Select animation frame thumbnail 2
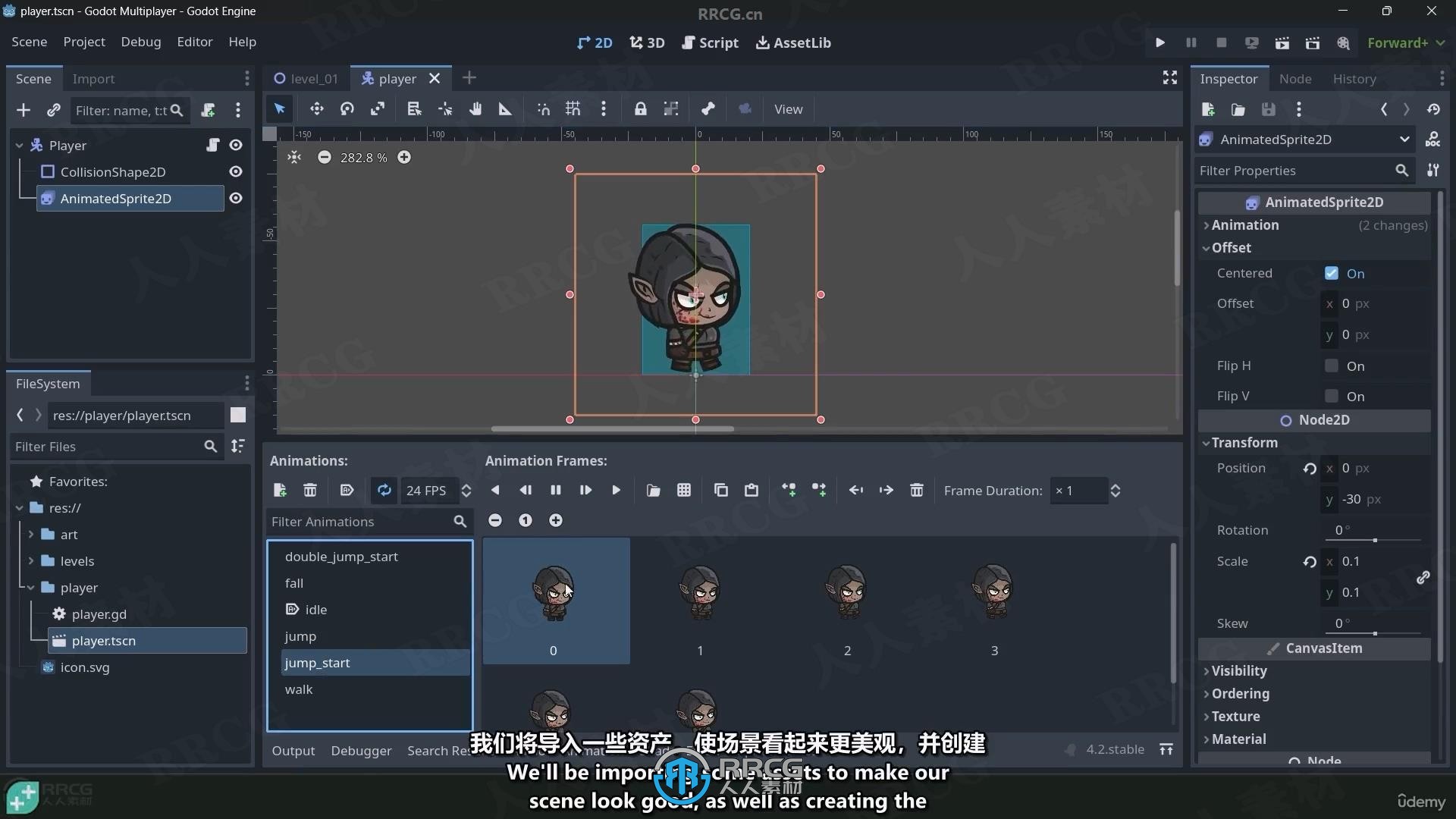 847,601
